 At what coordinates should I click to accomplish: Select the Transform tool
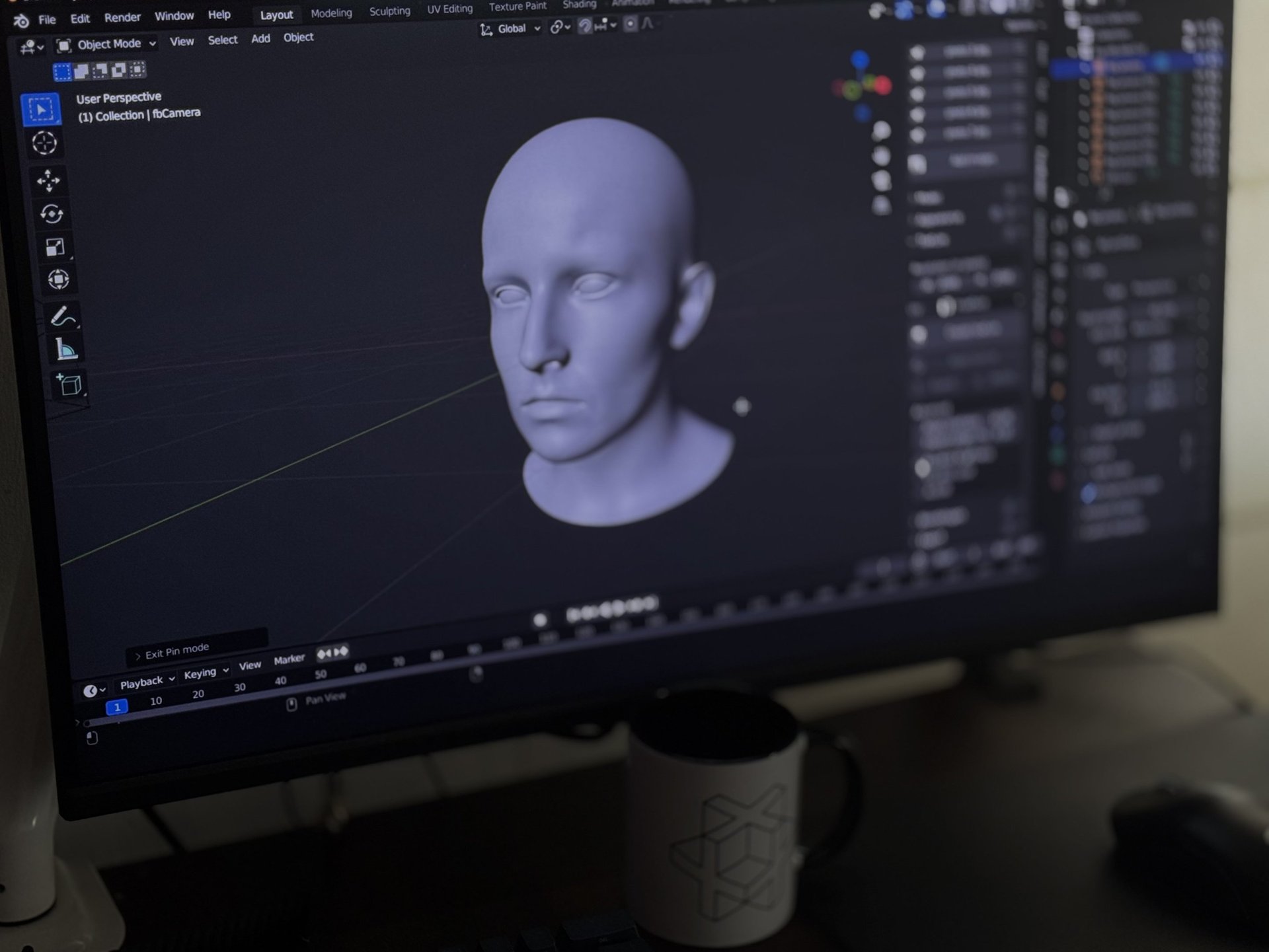58,279
